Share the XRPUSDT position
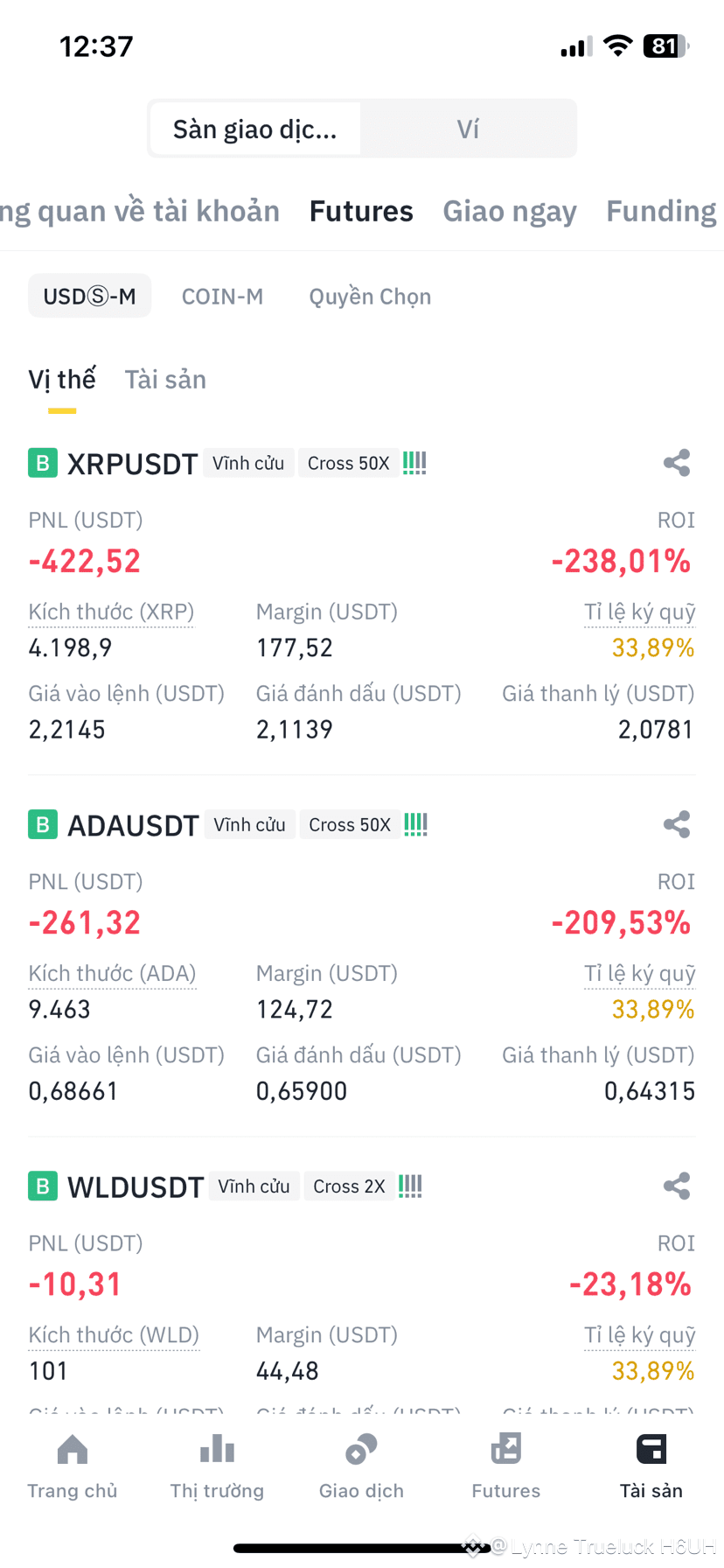724x1568 pixels. tap(677, 463)
